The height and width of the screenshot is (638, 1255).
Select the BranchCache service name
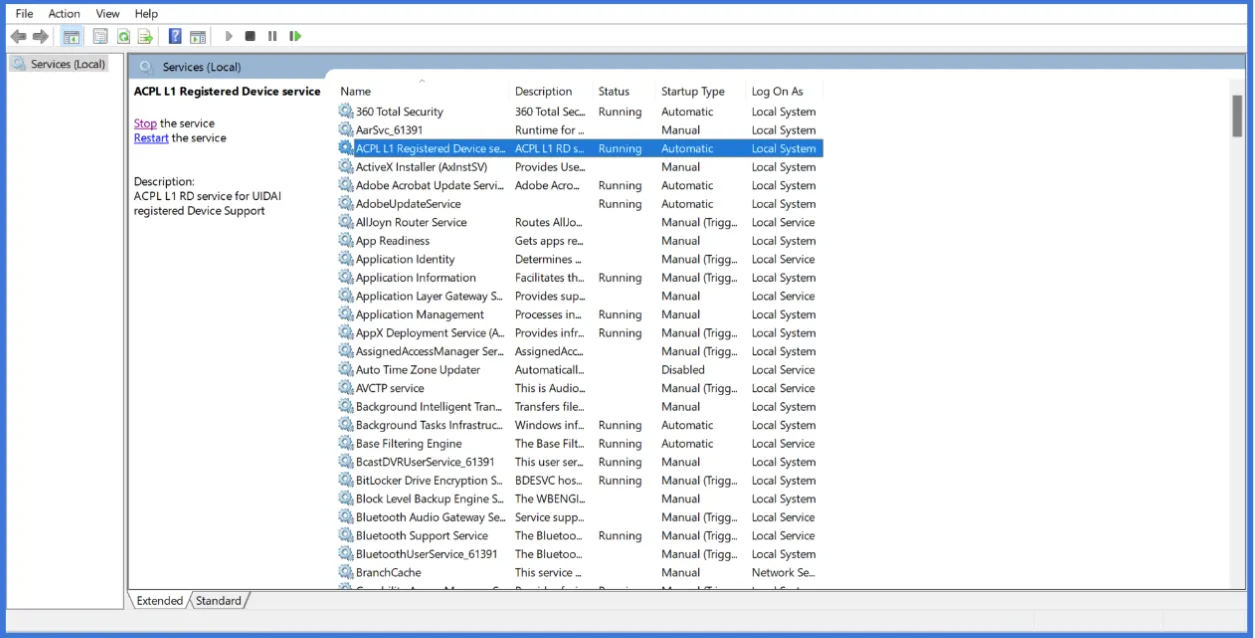click(x=388, y=573)
